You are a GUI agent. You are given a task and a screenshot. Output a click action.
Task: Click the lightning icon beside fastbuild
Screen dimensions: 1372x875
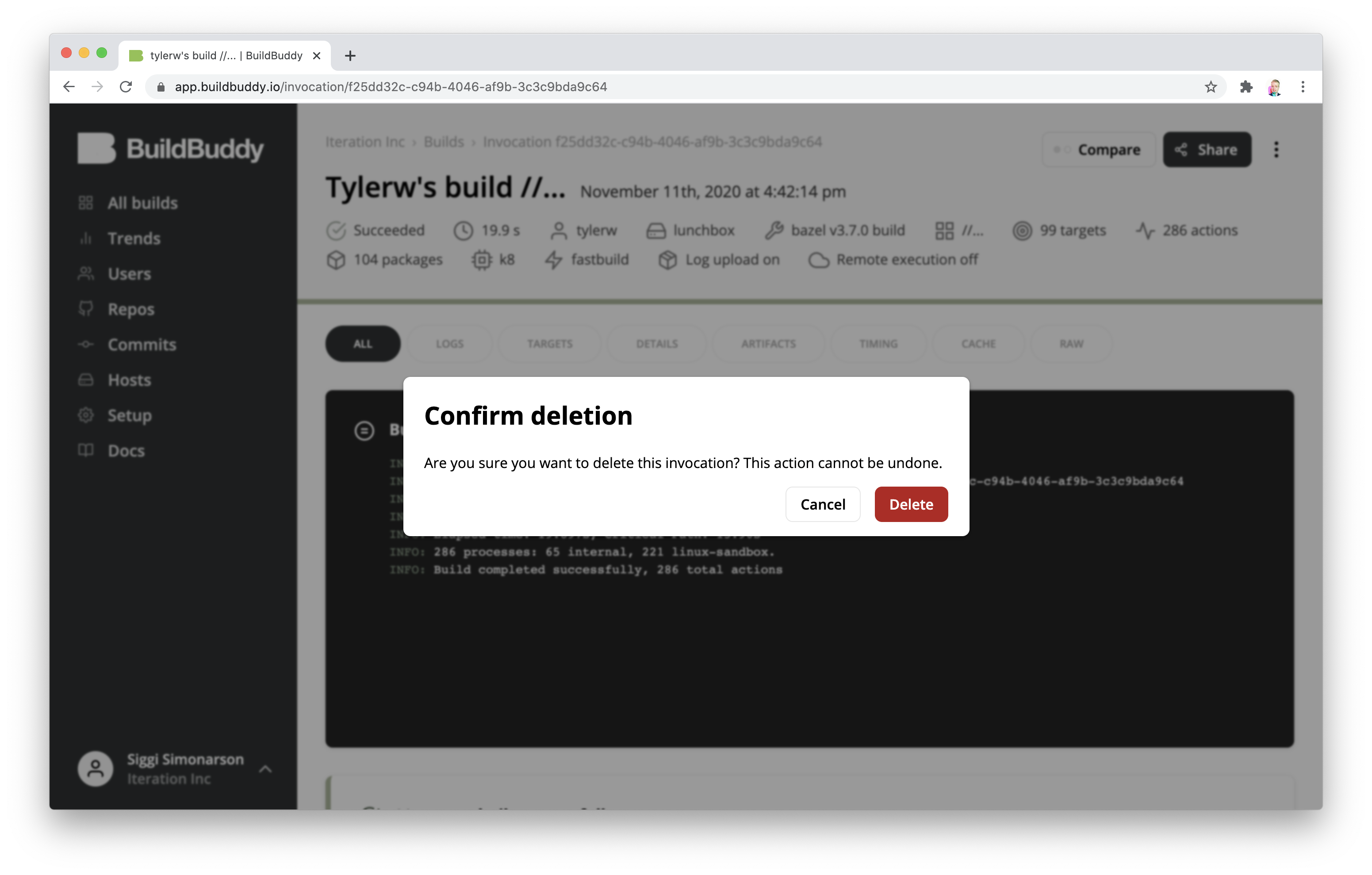pos(553,260)
